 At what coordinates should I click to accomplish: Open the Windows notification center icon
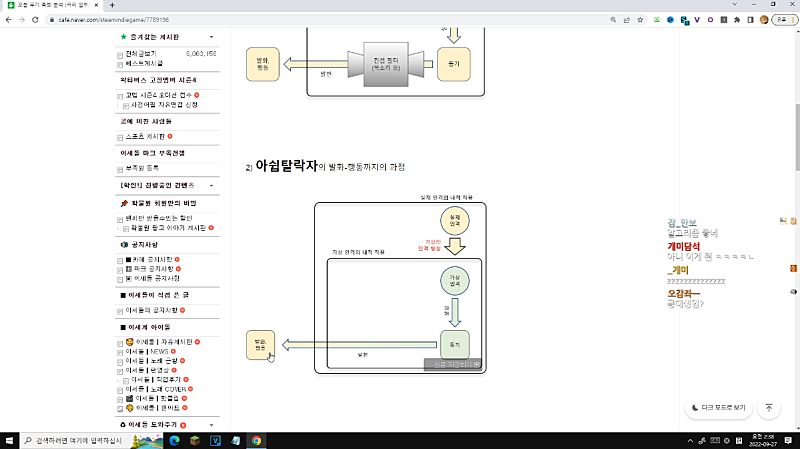788,440
